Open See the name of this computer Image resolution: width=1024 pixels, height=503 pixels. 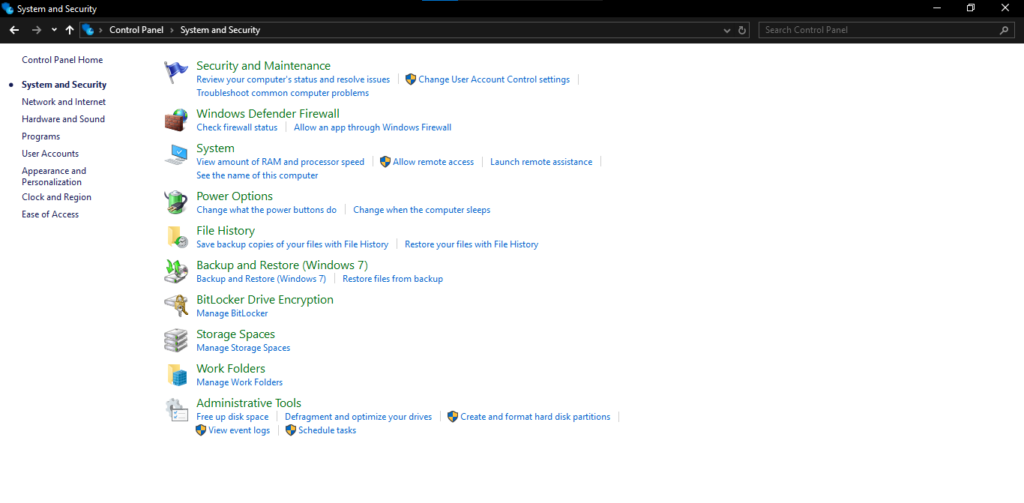pos(257,175)
